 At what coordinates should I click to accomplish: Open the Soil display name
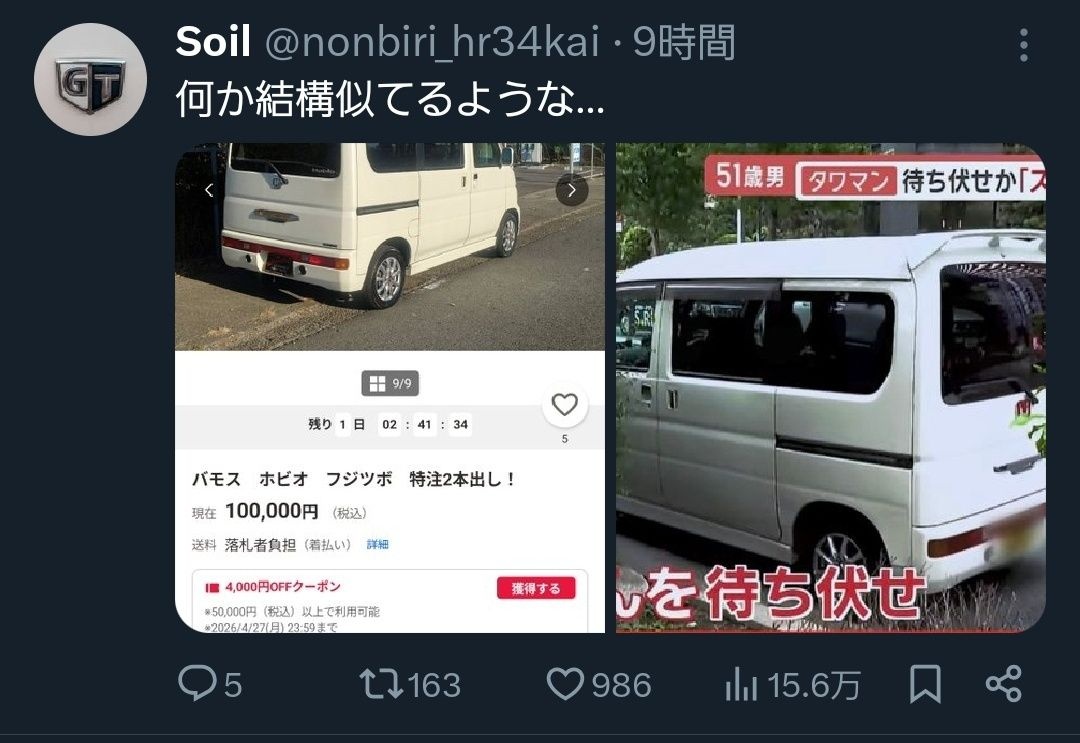click(x=213, y=41)
